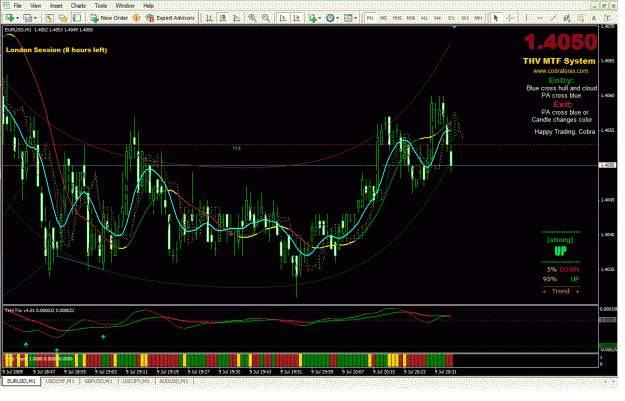
Task: Expand the Profiles dropdown arrow
Action: point(35,18)
